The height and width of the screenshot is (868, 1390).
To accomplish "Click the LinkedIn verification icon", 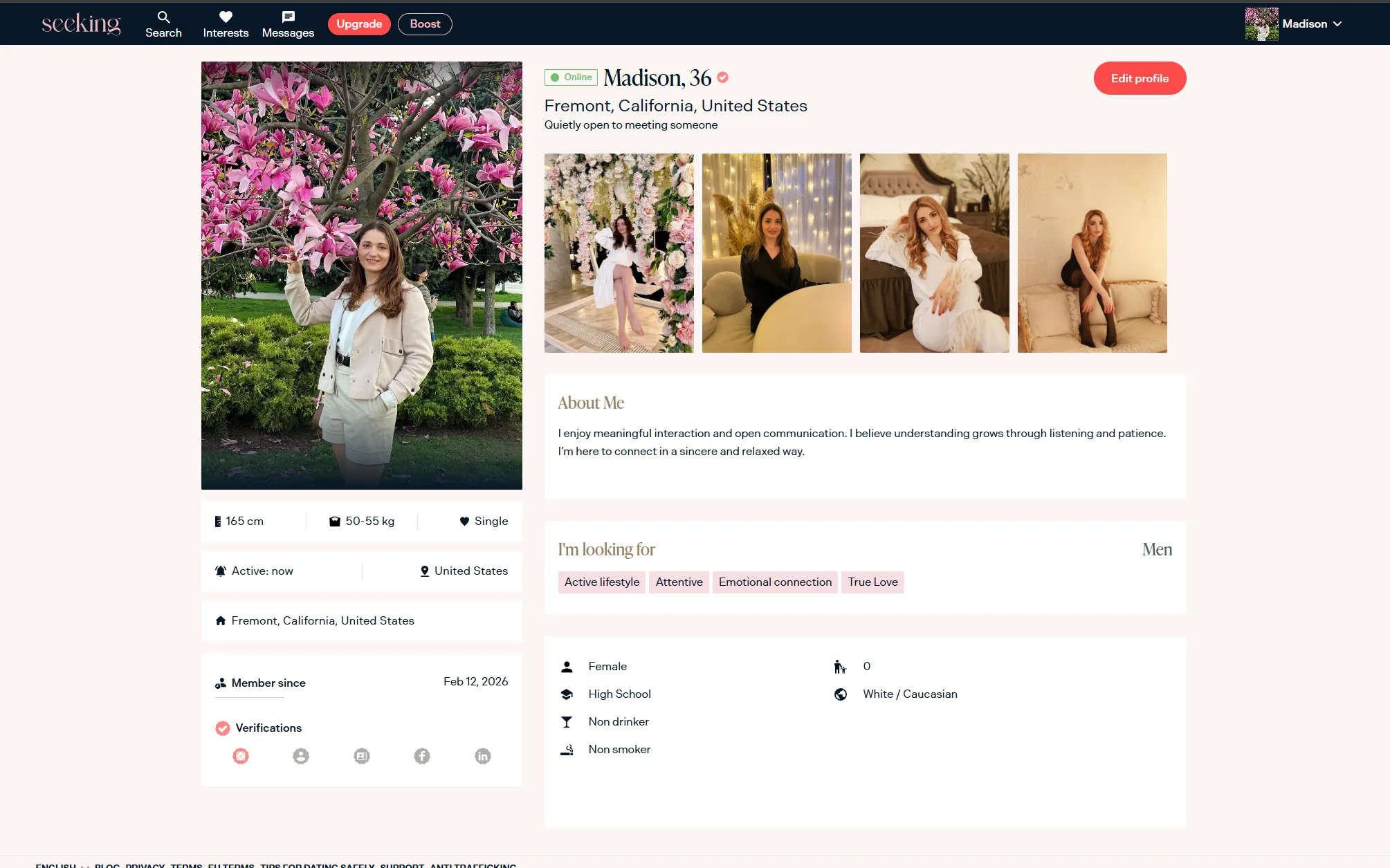I will 483,756.
